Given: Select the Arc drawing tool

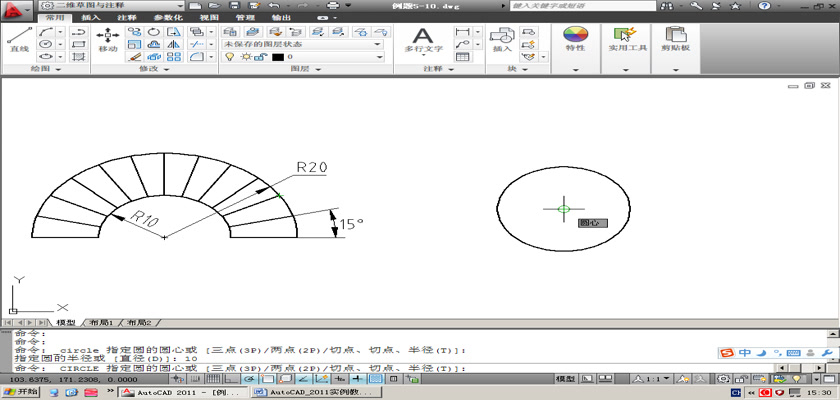Looking at the screenshot, I should 47,32.
